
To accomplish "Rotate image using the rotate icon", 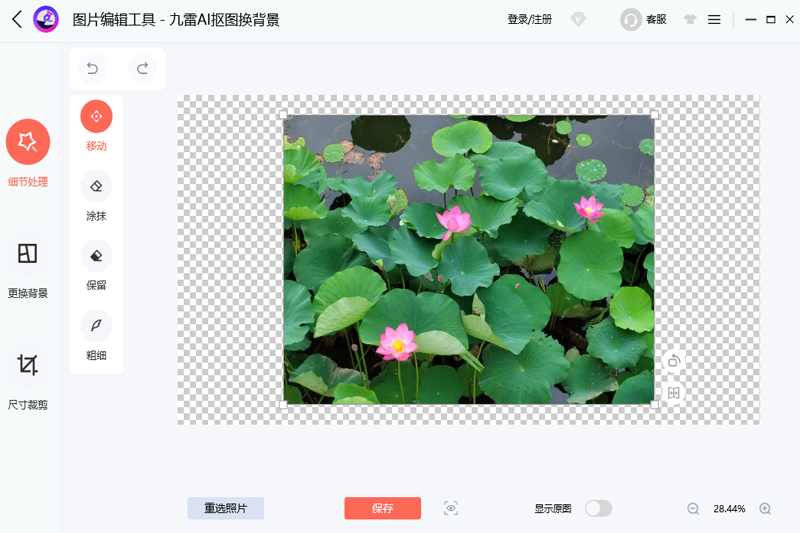I will pyautogui.click(x=674, y=361).
